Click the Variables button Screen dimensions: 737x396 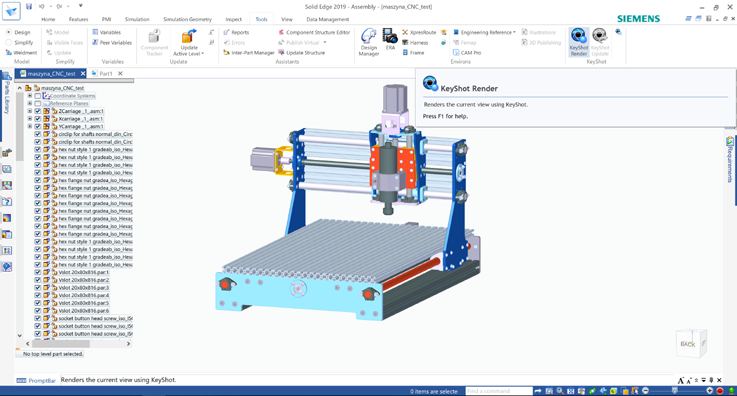tap(107, 32)
